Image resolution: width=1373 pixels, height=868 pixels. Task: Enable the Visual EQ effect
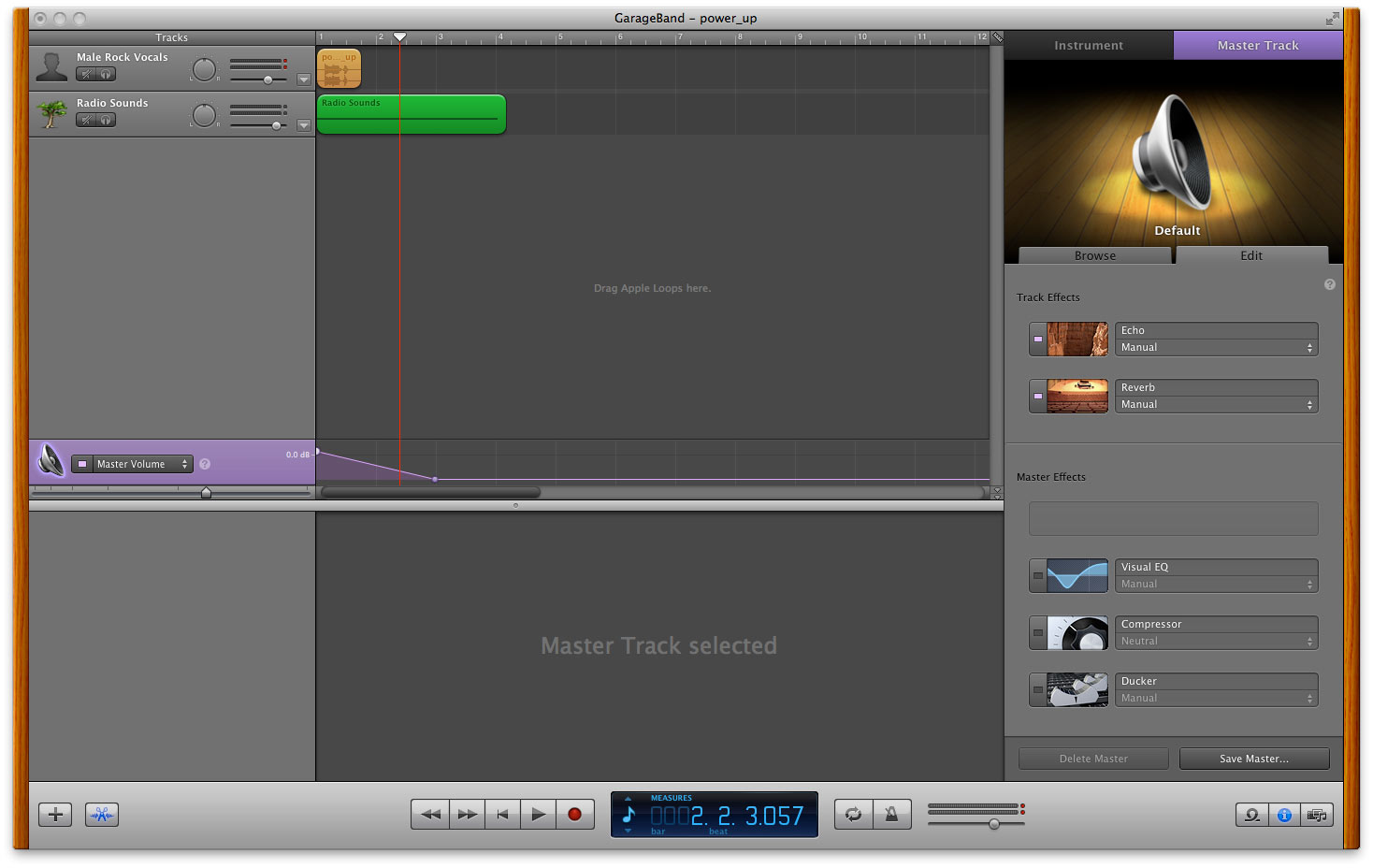coord(1038,576)
